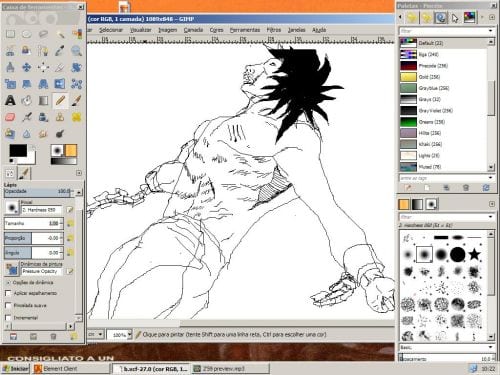
Task: Click the black foreground color swatch
Action: coord(18,151)
